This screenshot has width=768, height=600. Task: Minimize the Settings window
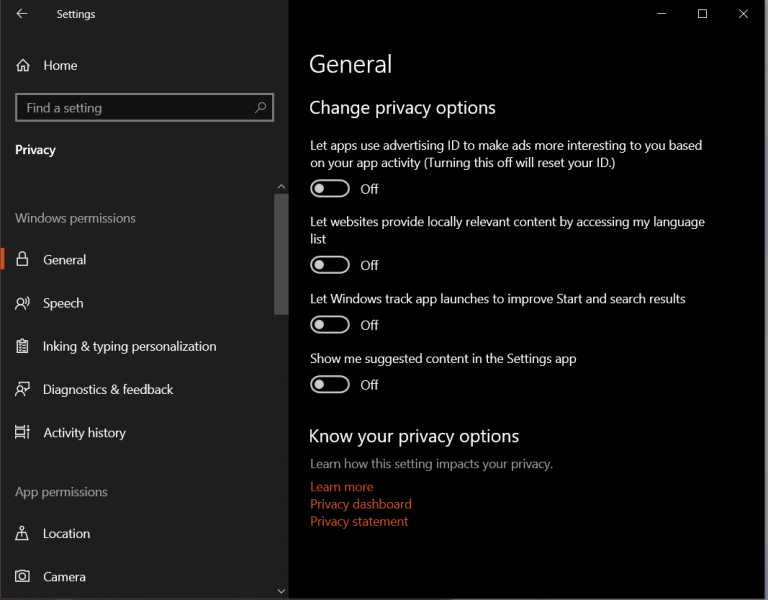click(x=661, y=14)
